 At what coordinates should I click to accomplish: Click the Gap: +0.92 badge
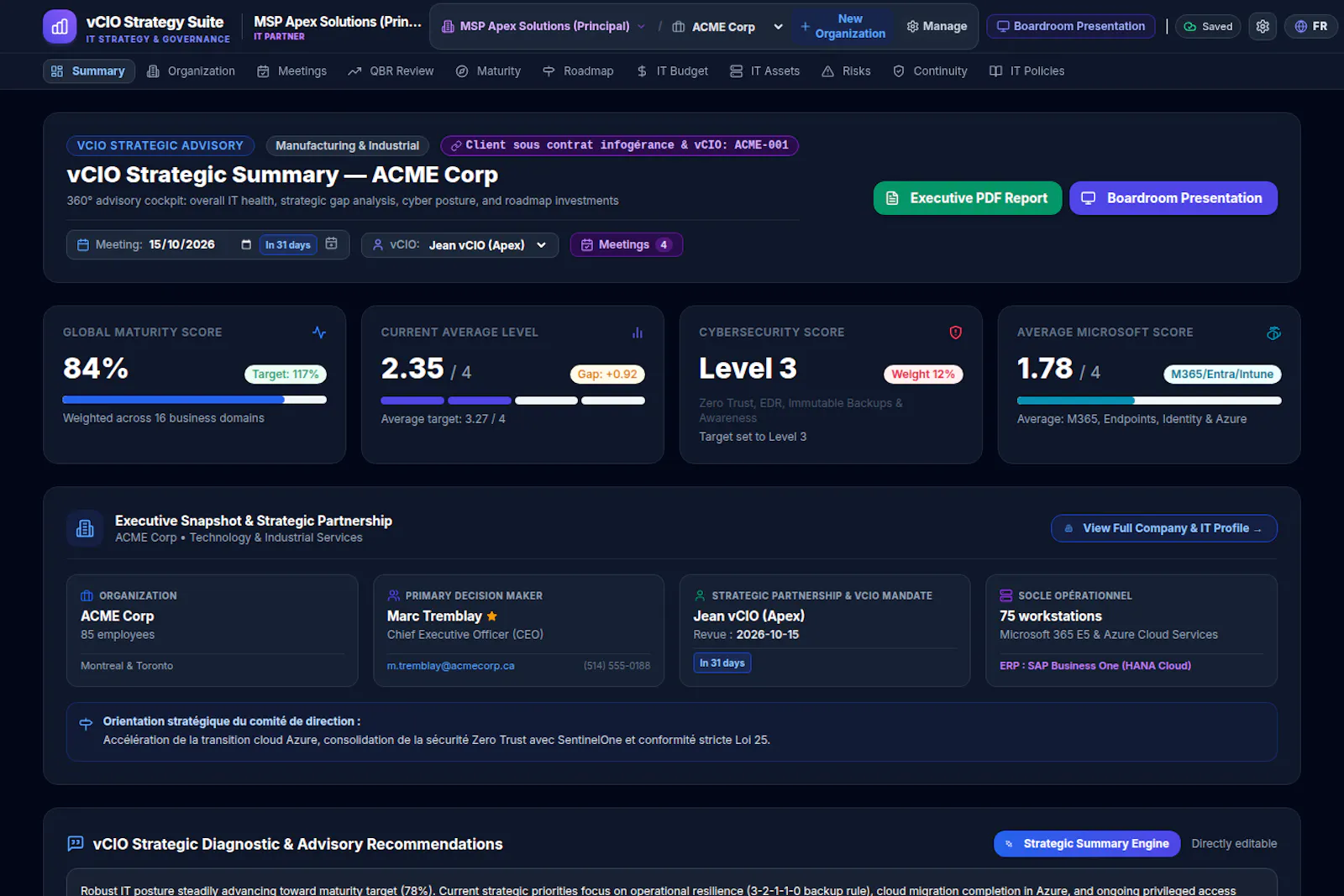click(607, 375)
